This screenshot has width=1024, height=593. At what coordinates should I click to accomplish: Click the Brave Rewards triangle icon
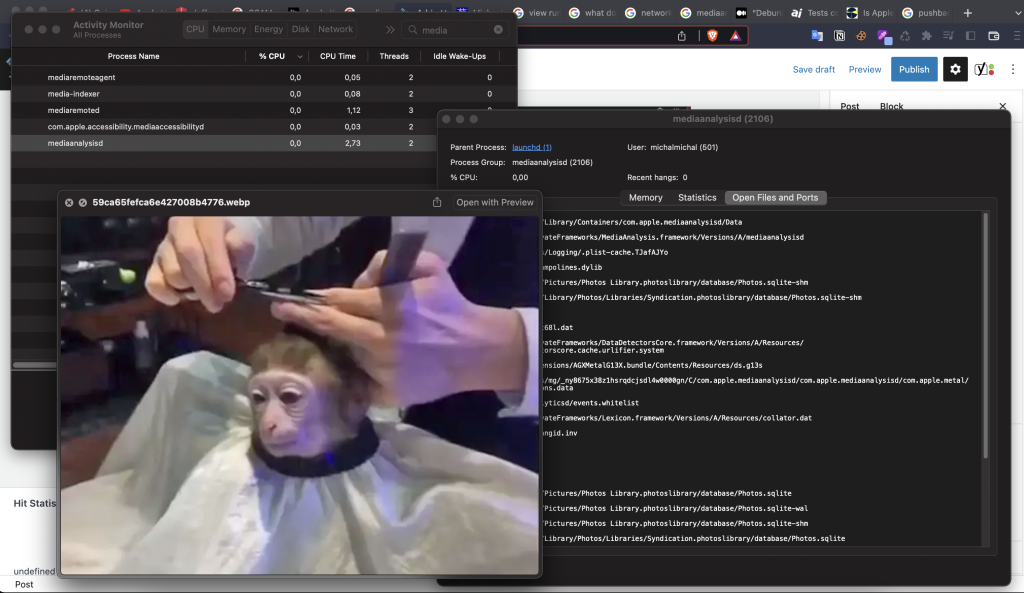point(735,36)
